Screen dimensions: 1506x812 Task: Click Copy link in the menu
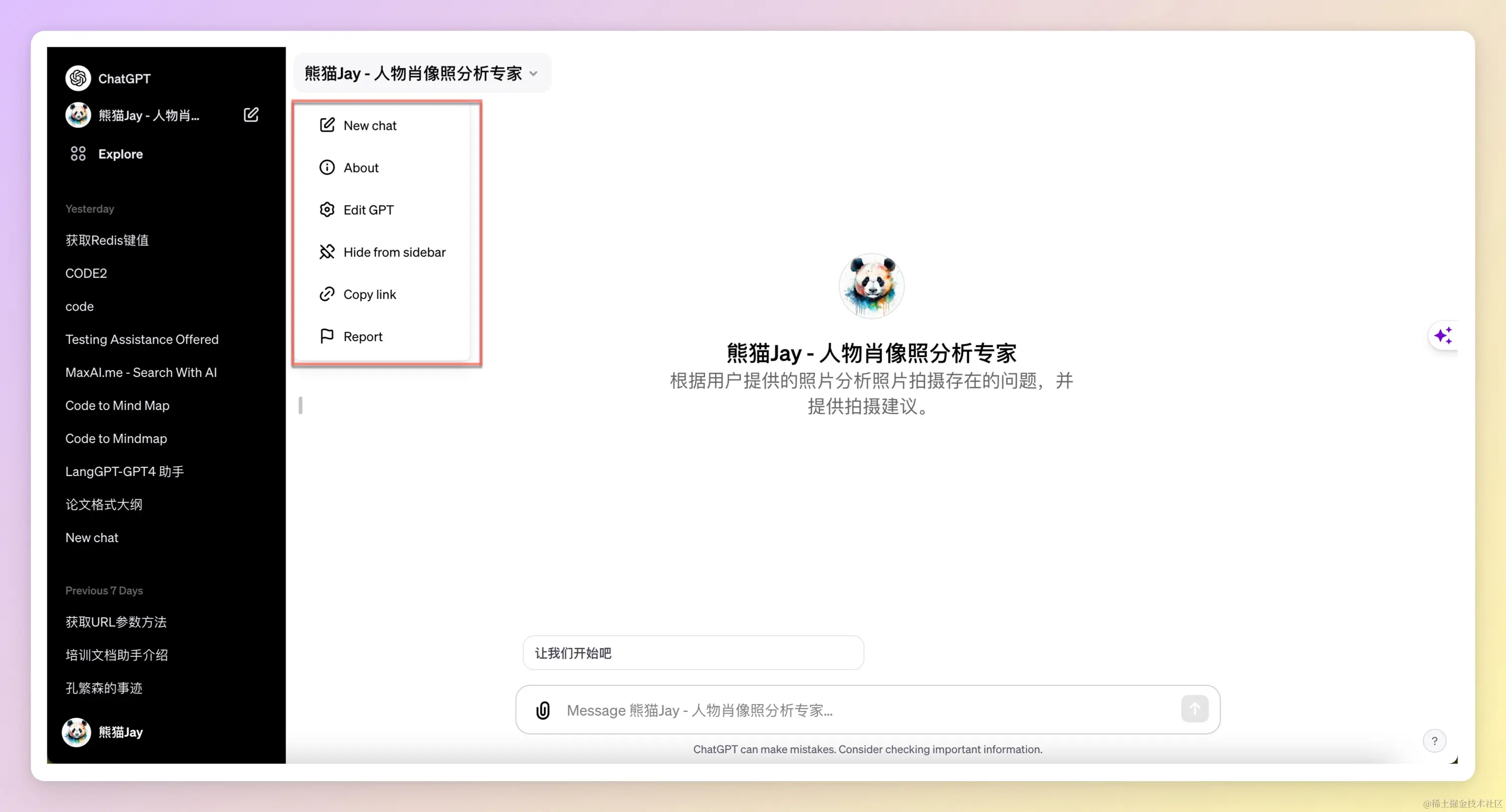pyautogui.click(x=370, y=295)
